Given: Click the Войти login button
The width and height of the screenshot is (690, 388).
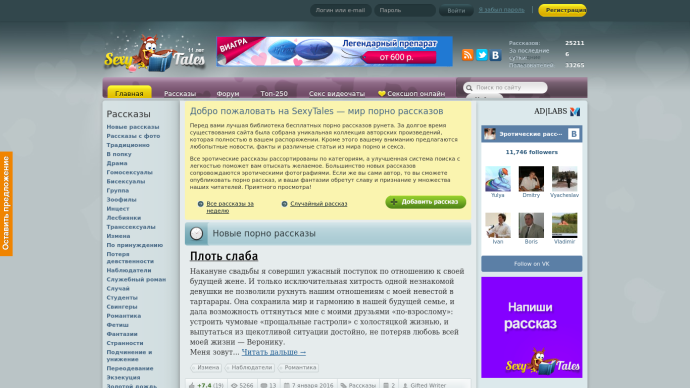Looking at the screenshot, I should click(x=456, y=10).
